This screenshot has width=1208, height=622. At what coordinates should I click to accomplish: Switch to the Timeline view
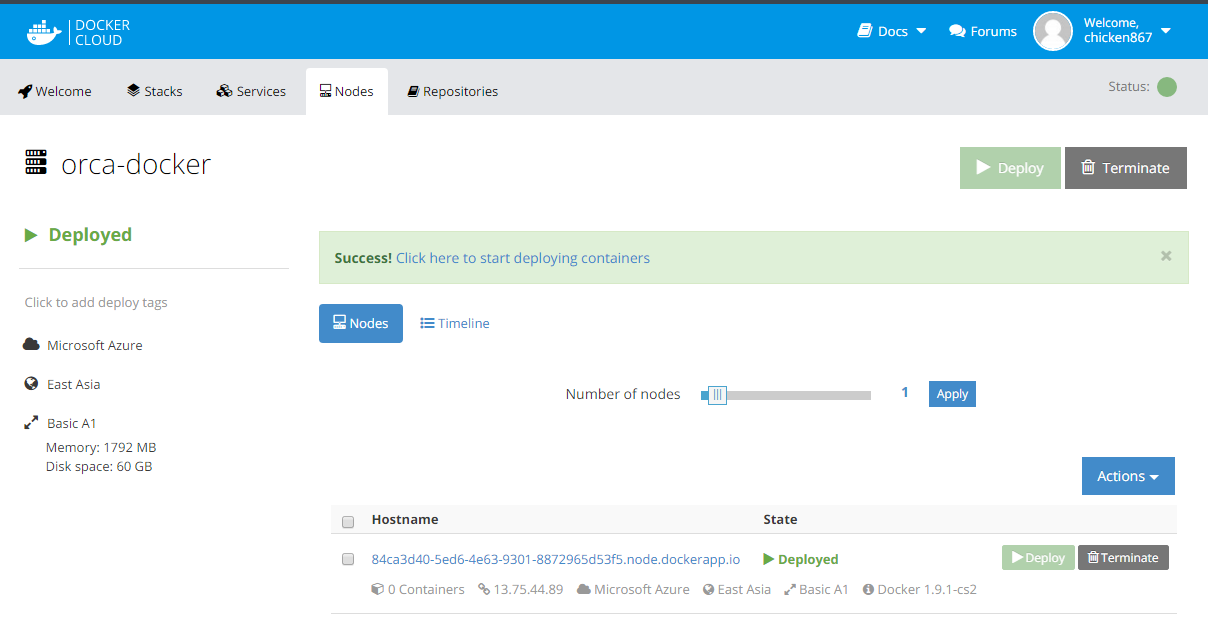tap(455, 323)
